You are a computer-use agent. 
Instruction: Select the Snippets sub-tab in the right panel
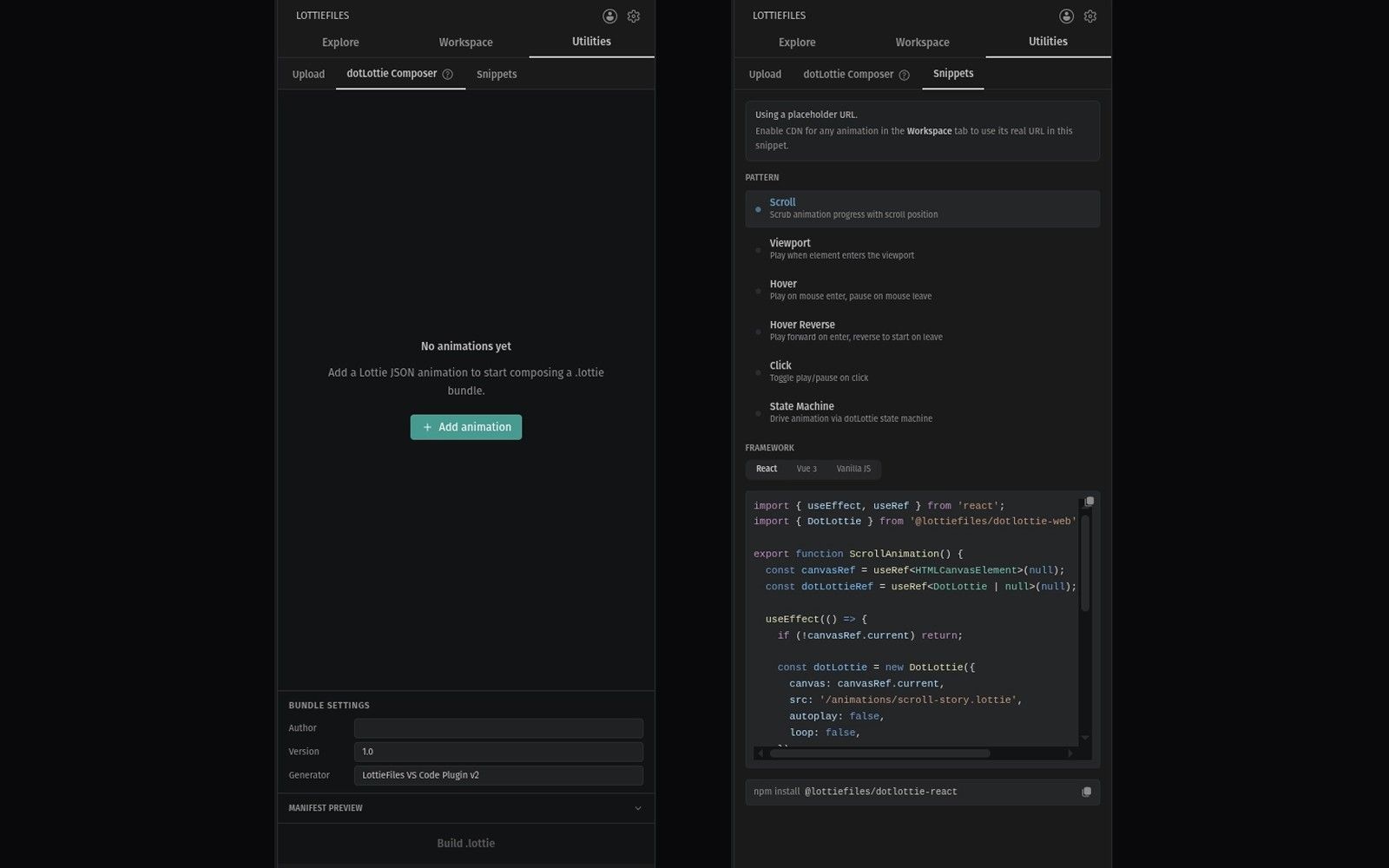953,74
